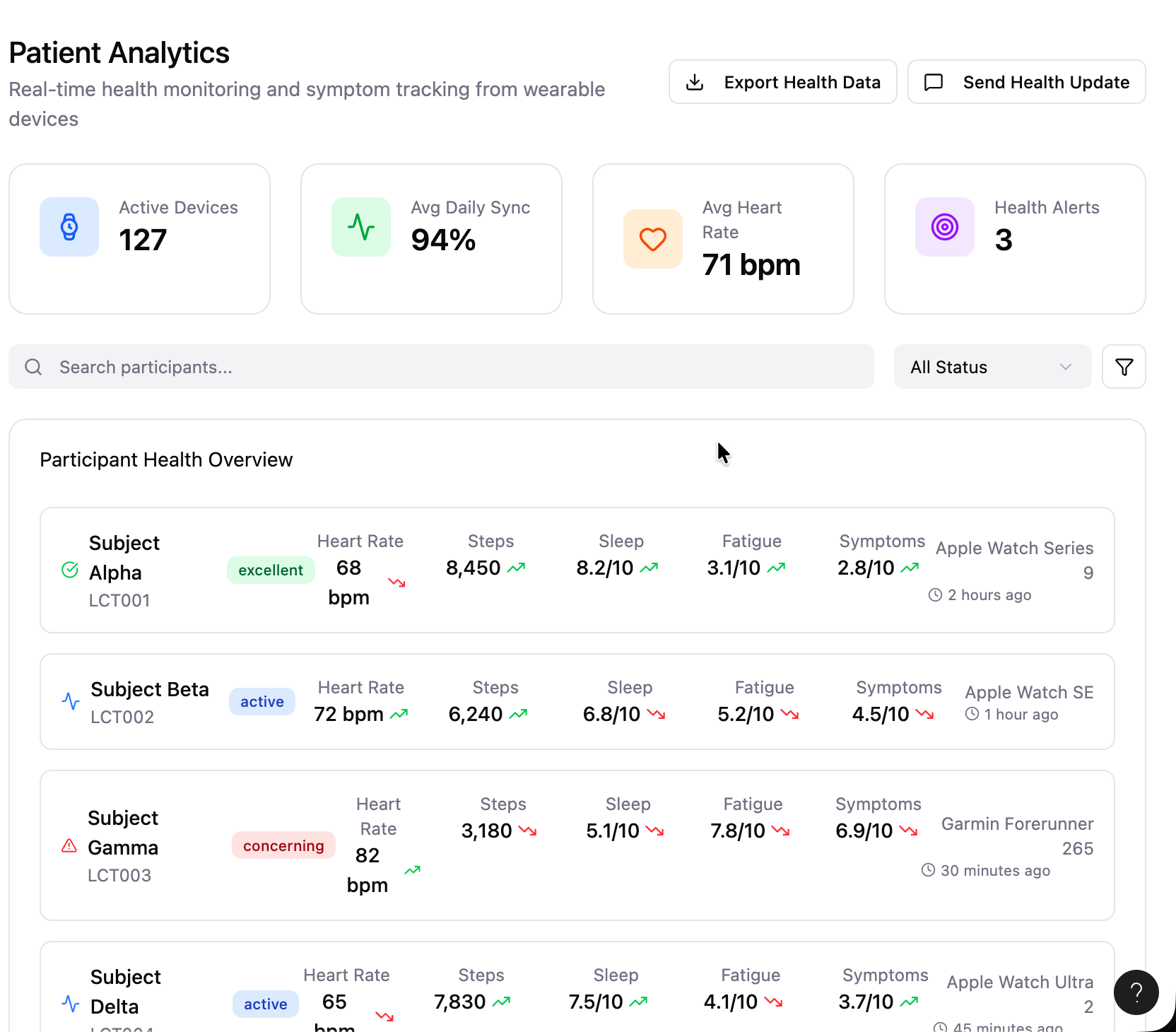Image resolution: width=1176 pixels, height=1032 pixels.
Task: Click the 94% Avg Daily Sync value
Action: click(x=443, y=240)
